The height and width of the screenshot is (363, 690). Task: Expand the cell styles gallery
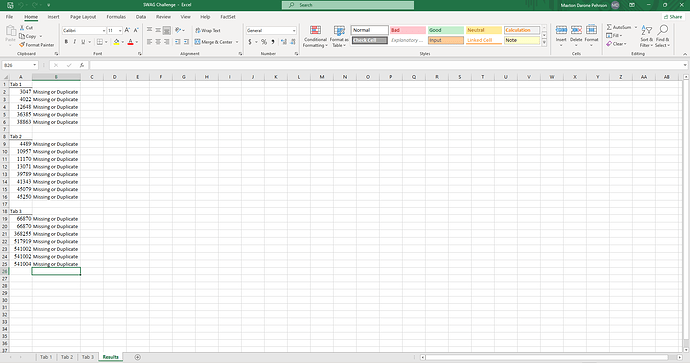(x=544, y=43)
